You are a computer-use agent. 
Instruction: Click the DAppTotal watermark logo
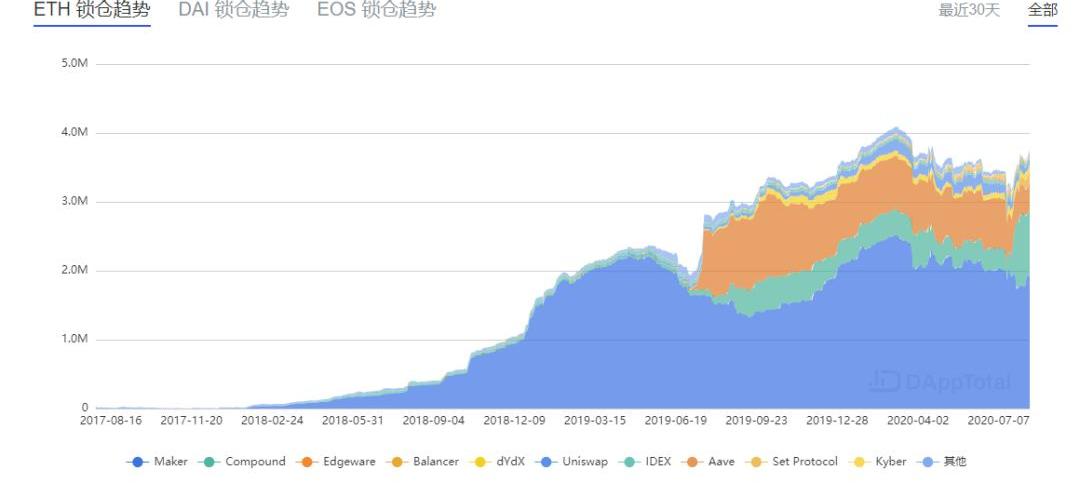[x=941, y=381]
